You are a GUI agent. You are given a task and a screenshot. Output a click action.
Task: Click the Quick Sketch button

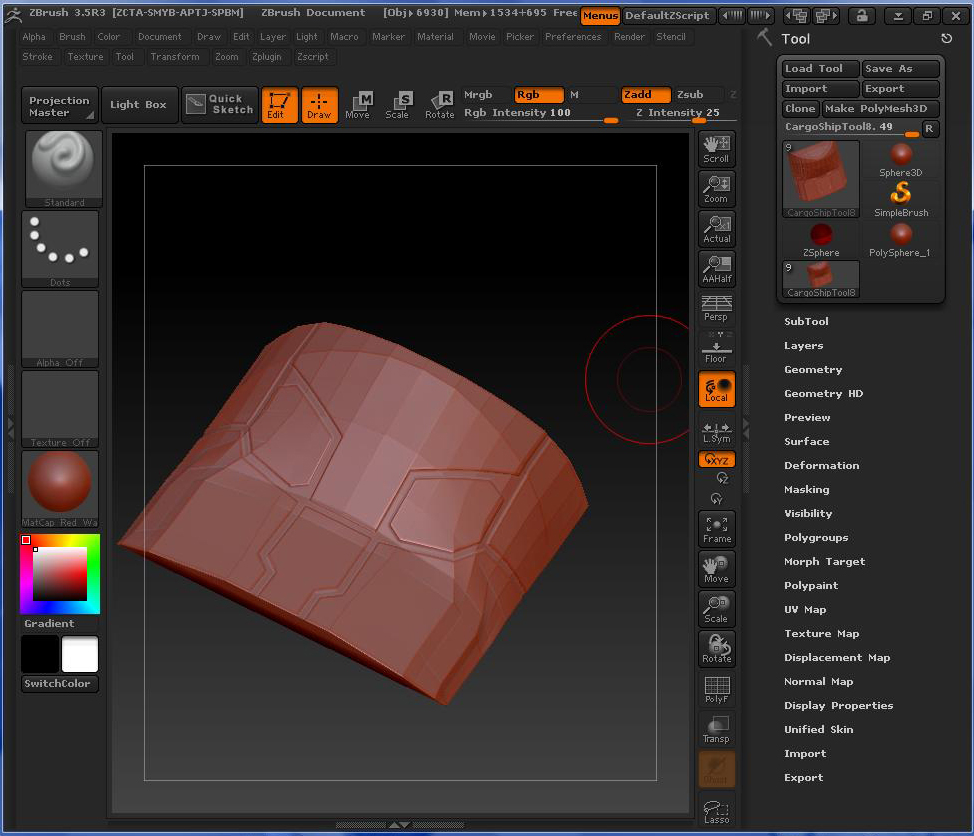pos(220,105)
